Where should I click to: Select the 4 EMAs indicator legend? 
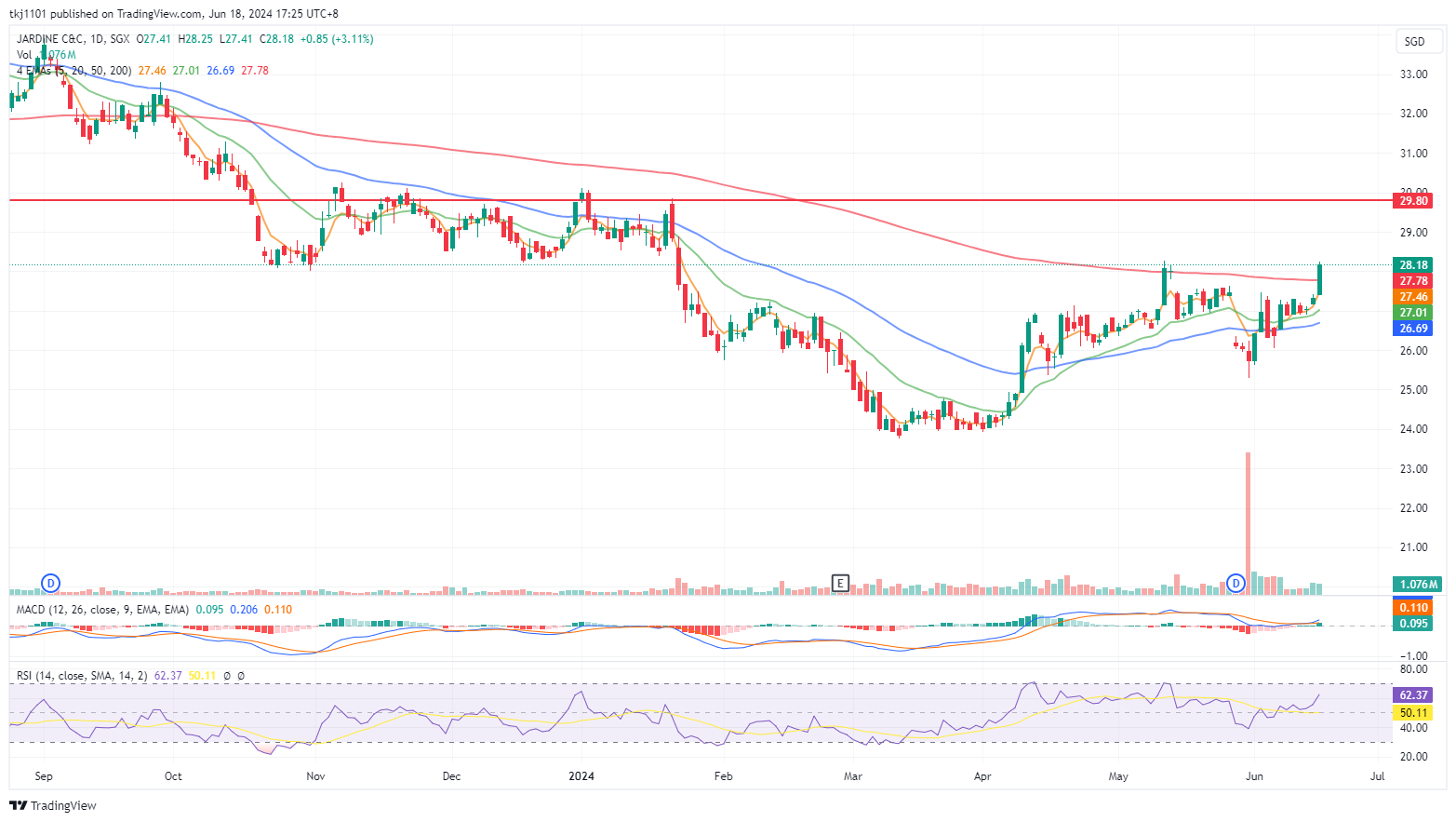[x=73, y=71]
